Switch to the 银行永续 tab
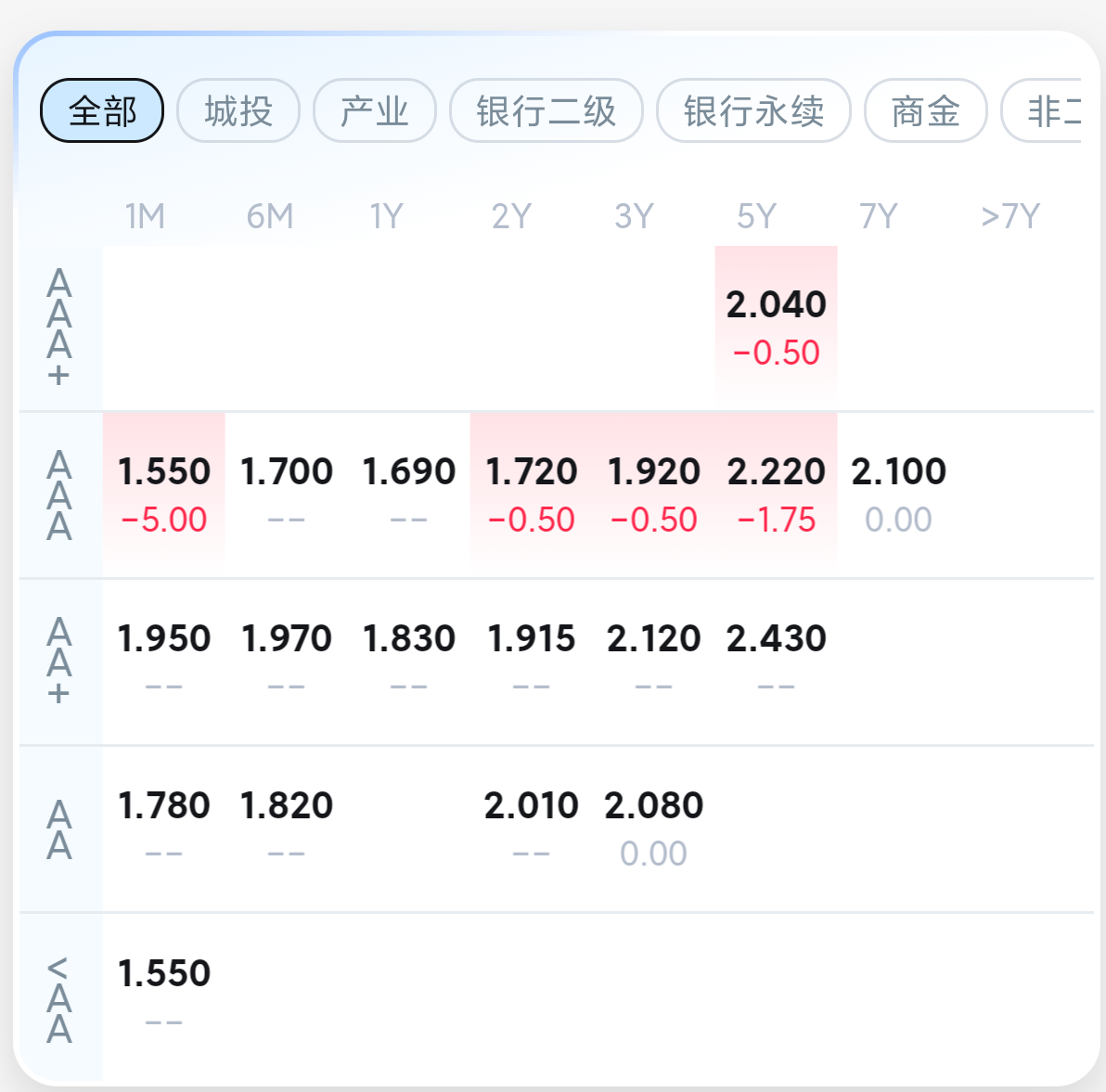This screenshot has width=1106, height=1092. [x=753, y=111]
